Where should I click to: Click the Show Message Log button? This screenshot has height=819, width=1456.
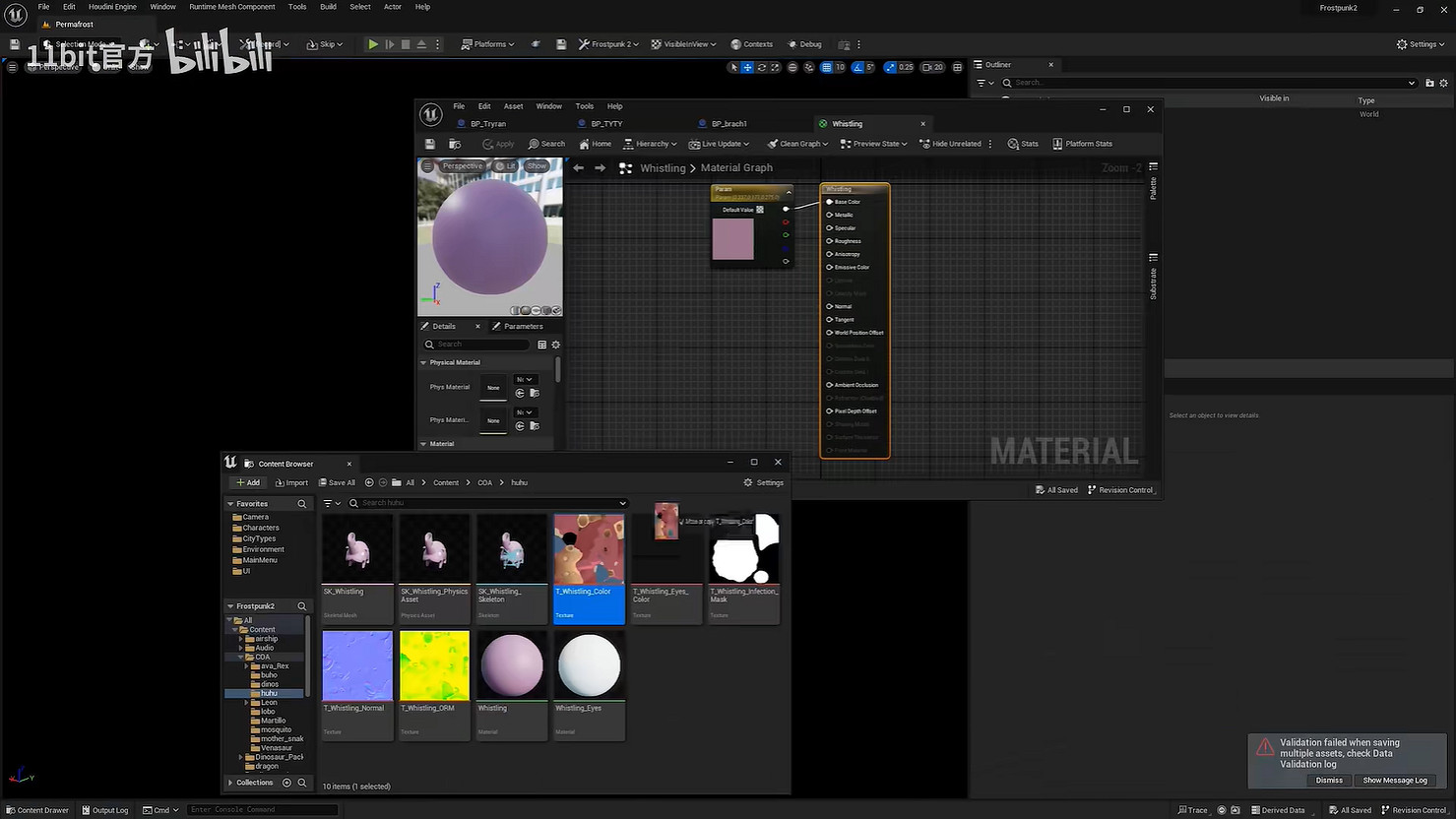point(1394,781)
